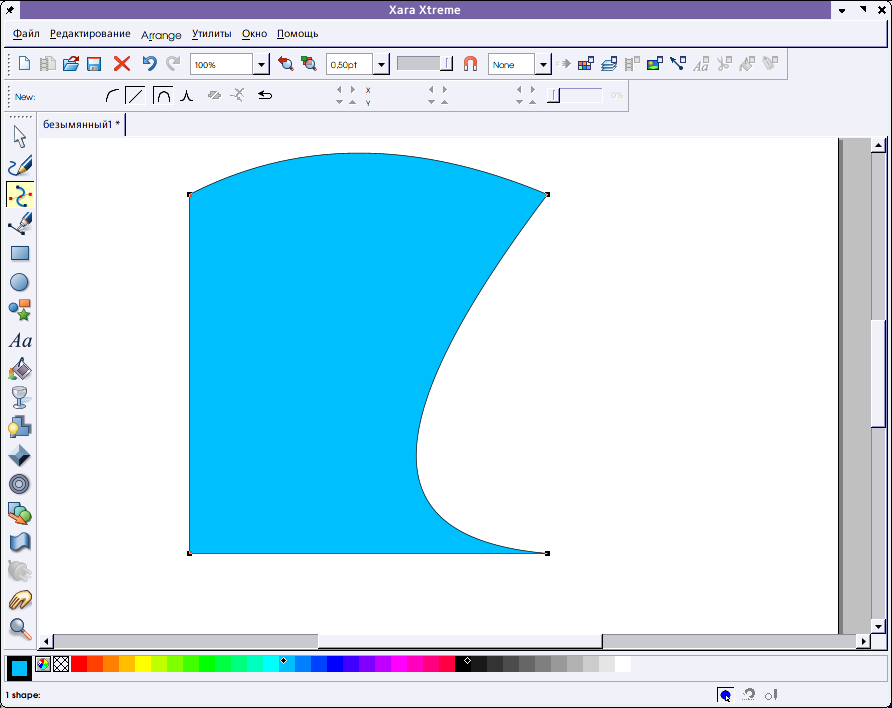Choose the Rectangle tool

(20, 254)
